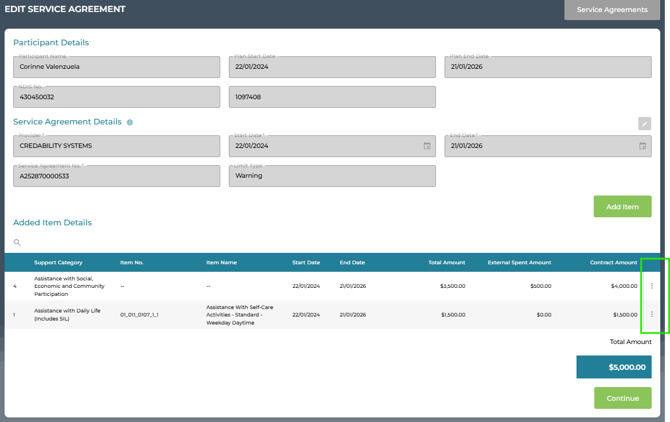Click the Total Amount column header

click(446, 263)
